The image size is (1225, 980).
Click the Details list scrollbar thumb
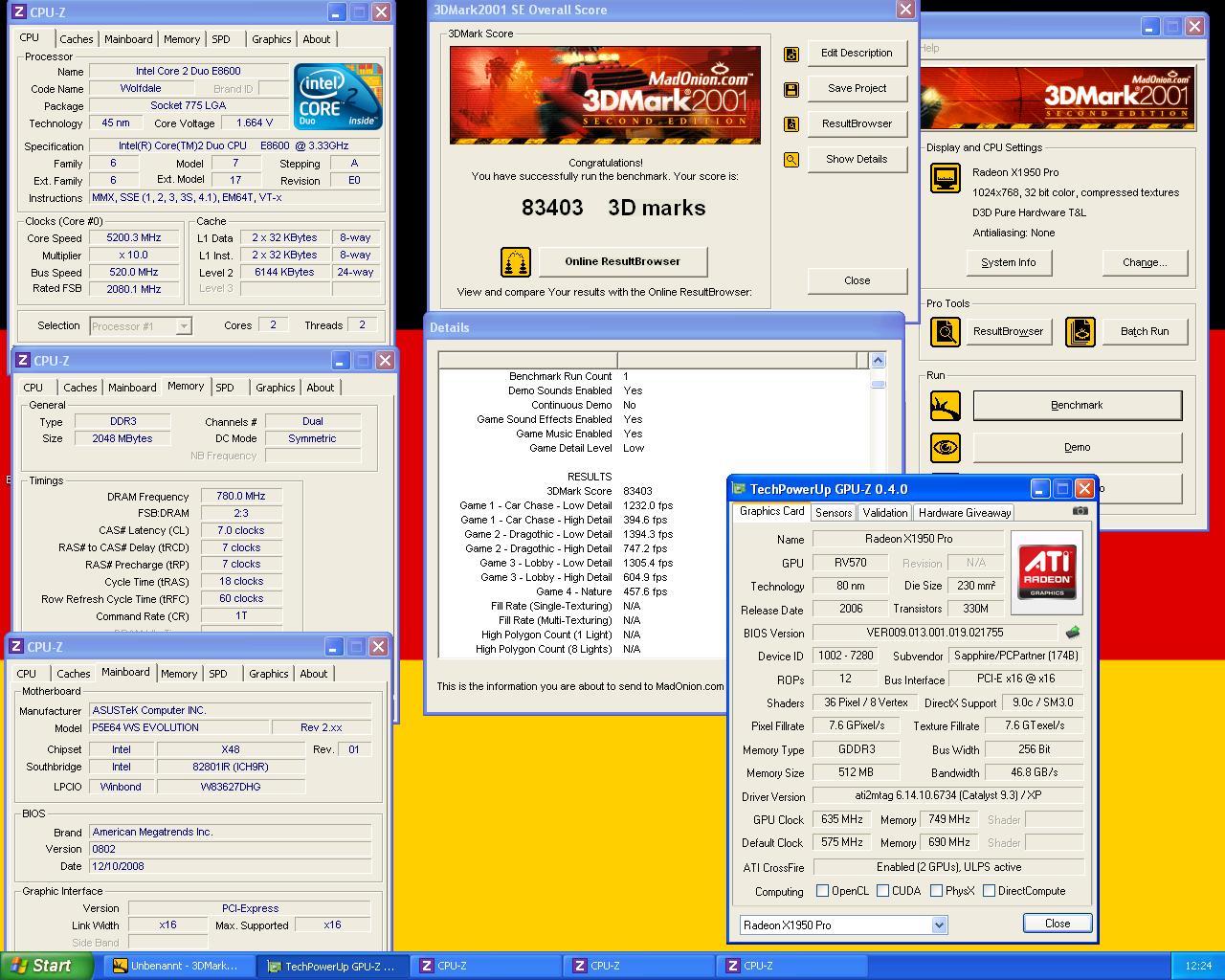[x=878, y=385]
